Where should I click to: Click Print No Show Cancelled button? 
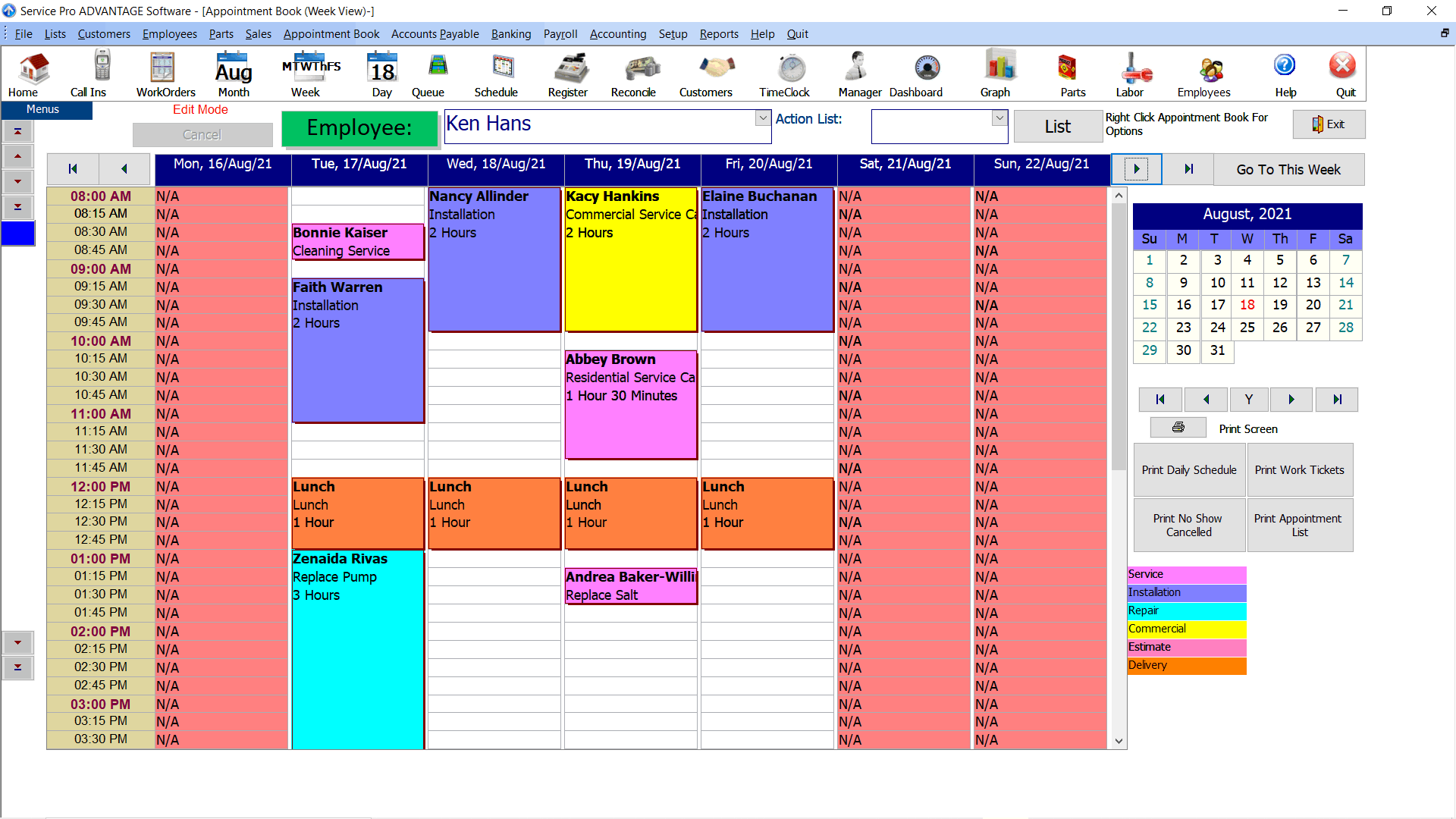coord(1189,525)
